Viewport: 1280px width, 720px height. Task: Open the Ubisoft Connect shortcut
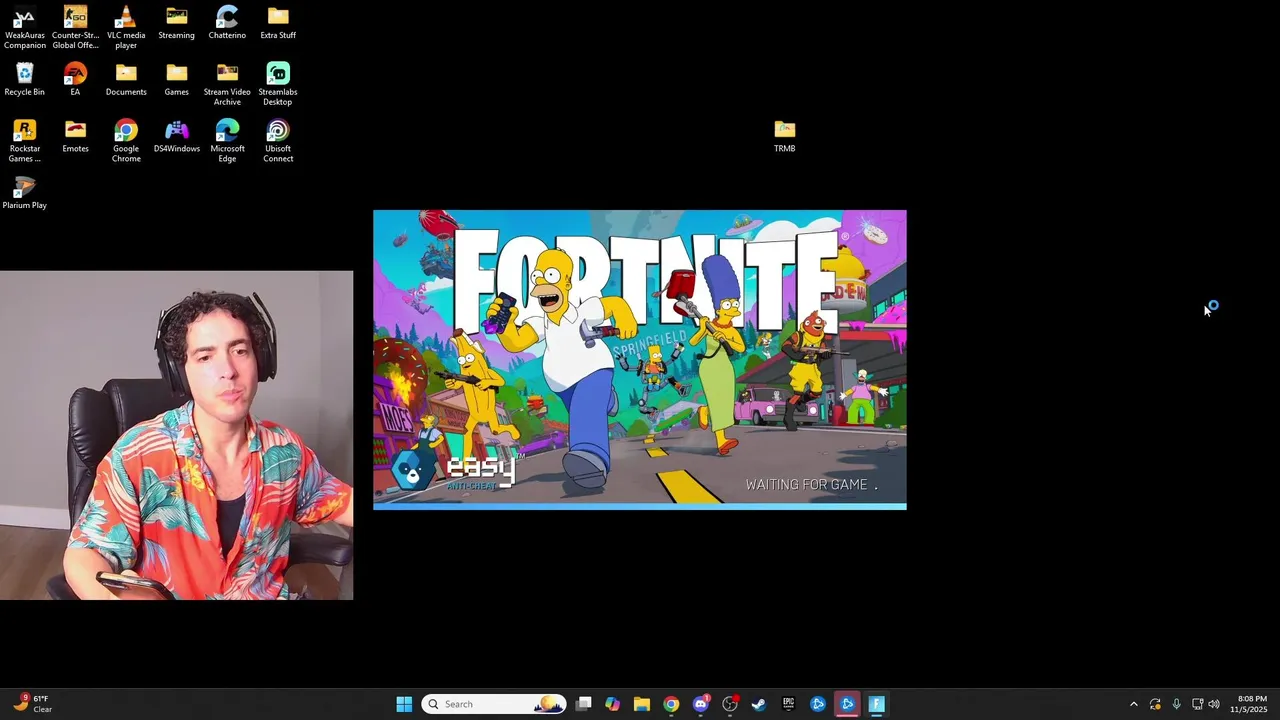278,142
